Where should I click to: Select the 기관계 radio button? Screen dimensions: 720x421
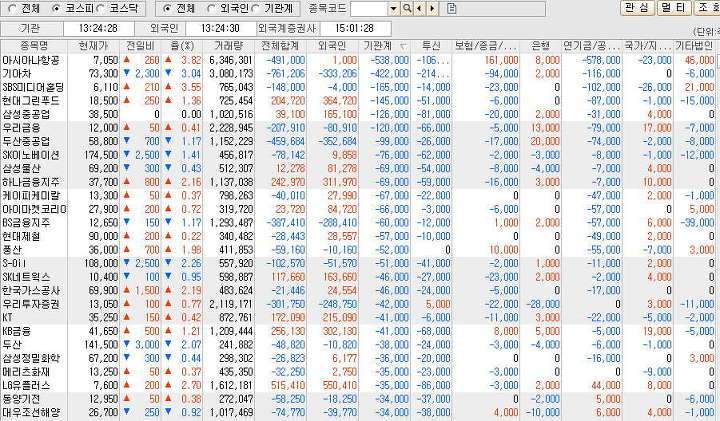tap(255, 8)
